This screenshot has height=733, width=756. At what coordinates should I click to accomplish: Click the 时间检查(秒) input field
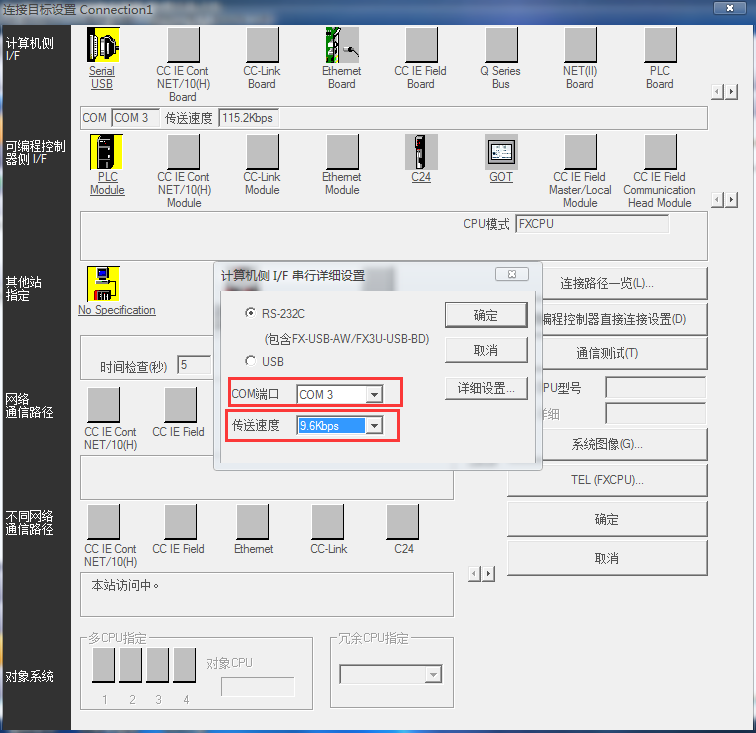pos(194,366)
